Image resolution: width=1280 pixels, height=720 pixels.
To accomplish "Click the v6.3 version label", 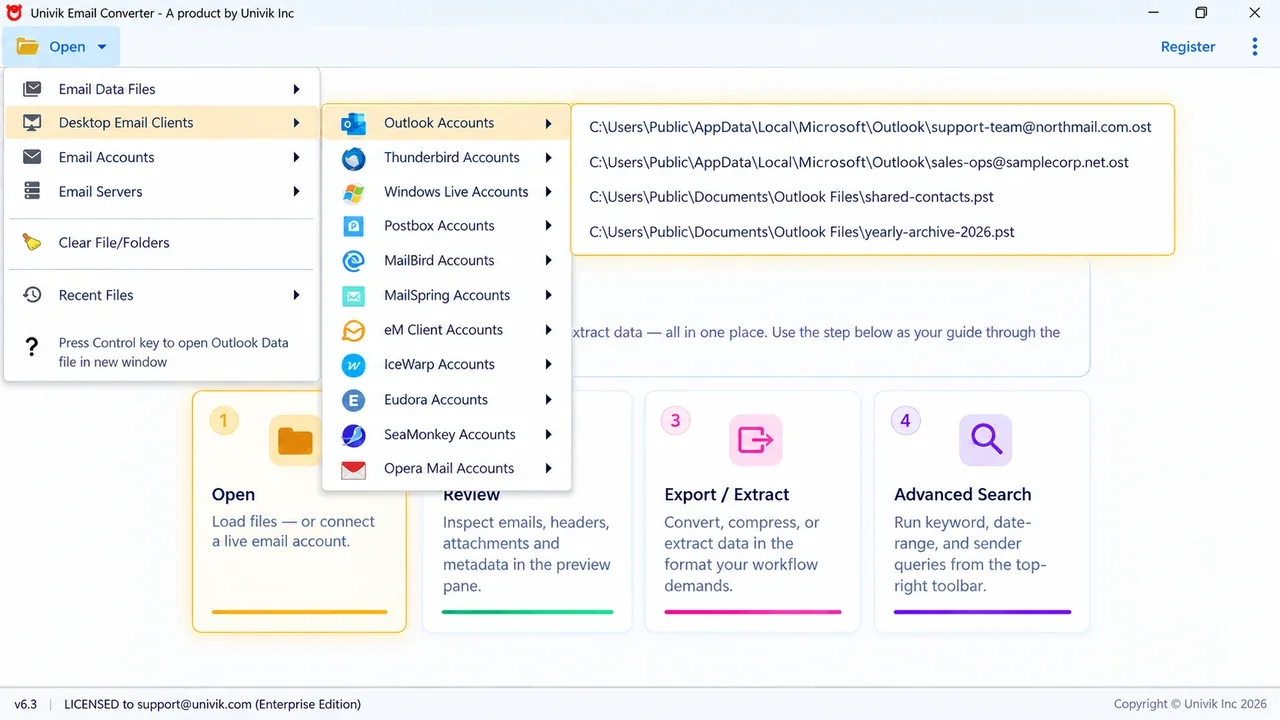I will 25,704.
